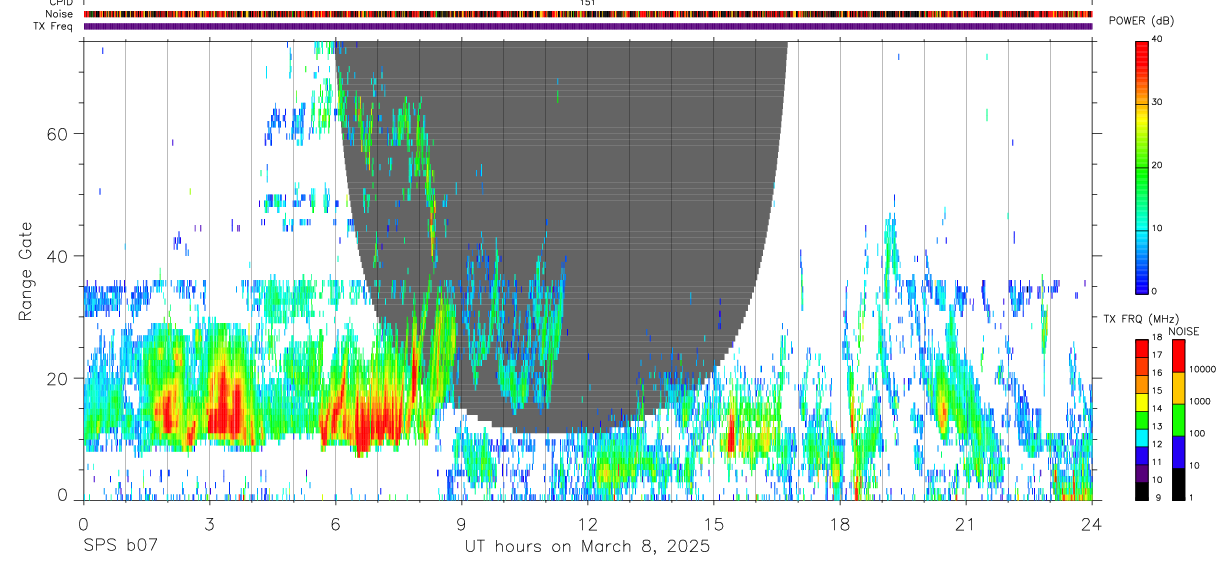The width and height of the screenshot is (1228, 567).
Task: Click the '9' hour tick label on time axis
Action: [x=461, y=524]
